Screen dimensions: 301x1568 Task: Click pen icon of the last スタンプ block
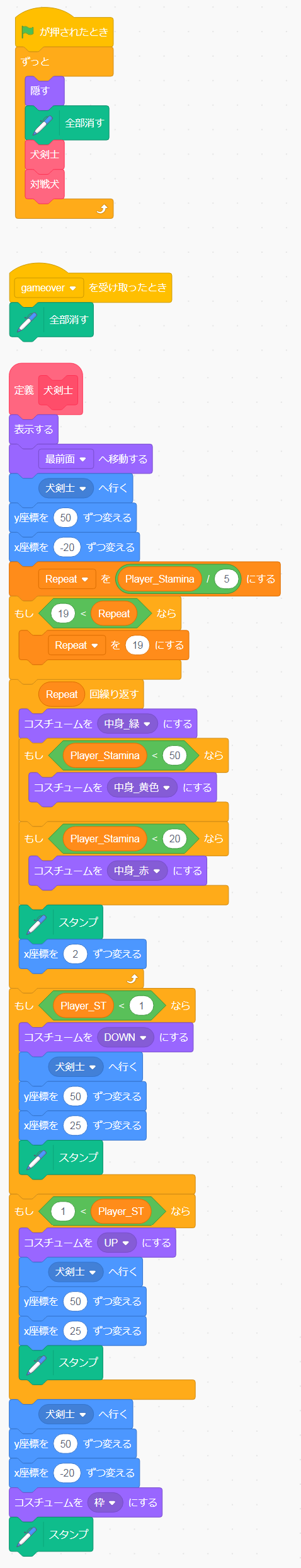(x=26, y=1535)
